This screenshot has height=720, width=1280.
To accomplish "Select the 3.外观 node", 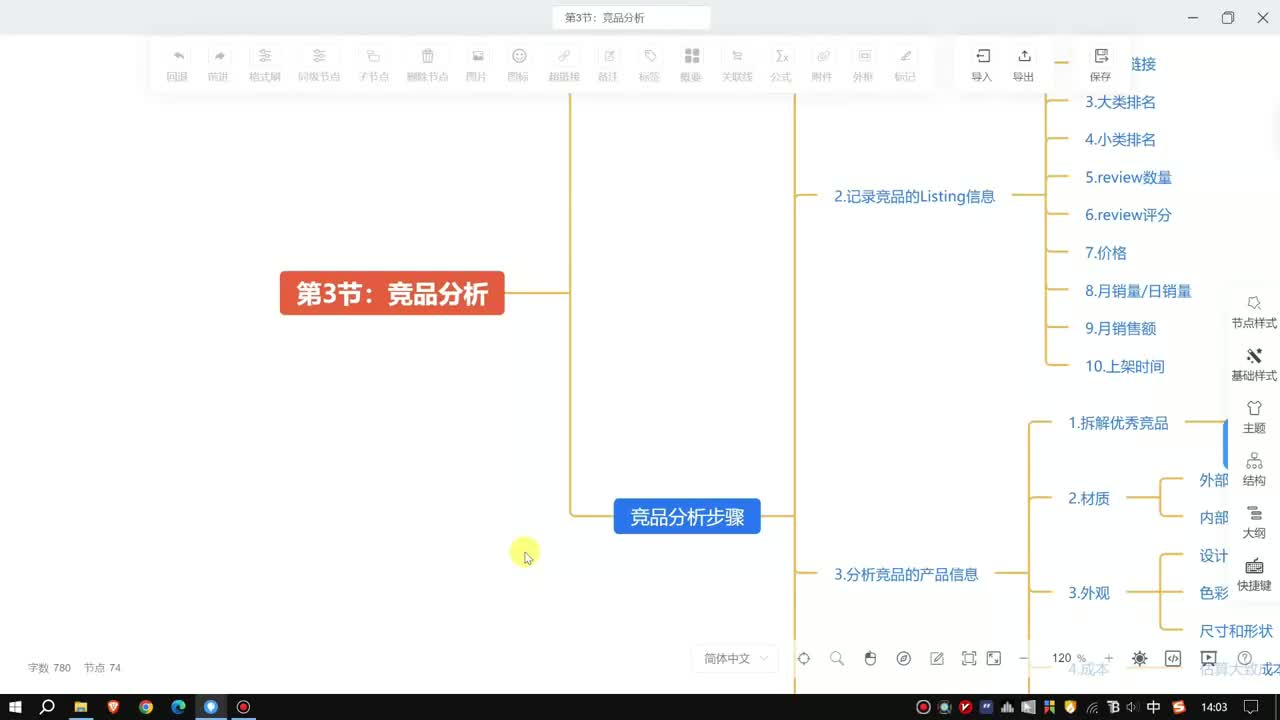I will click(x=1089, y=593).
